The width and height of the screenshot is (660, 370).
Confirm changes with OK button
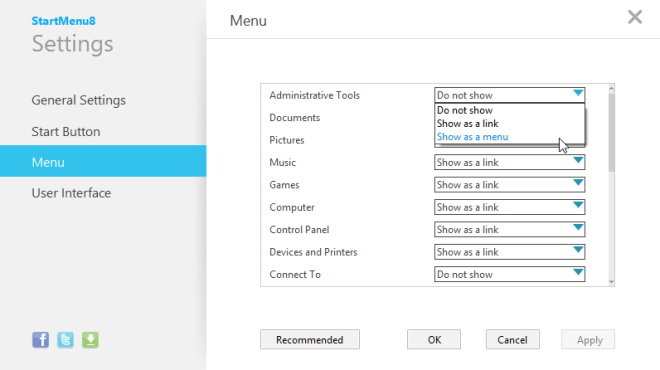(x=434, y=339)
